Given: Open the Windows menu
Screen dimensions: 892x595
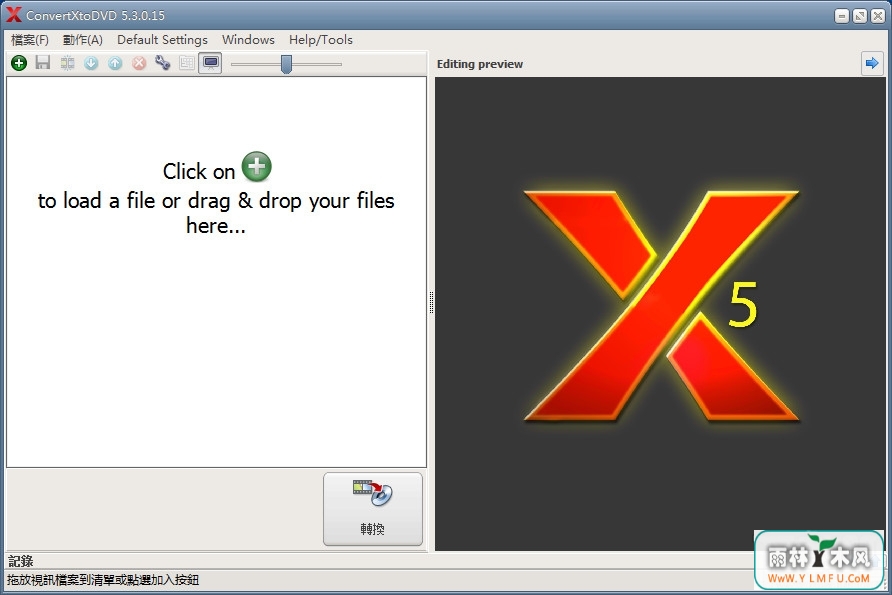Looking at the screenshot, I should tap(248, 40).
